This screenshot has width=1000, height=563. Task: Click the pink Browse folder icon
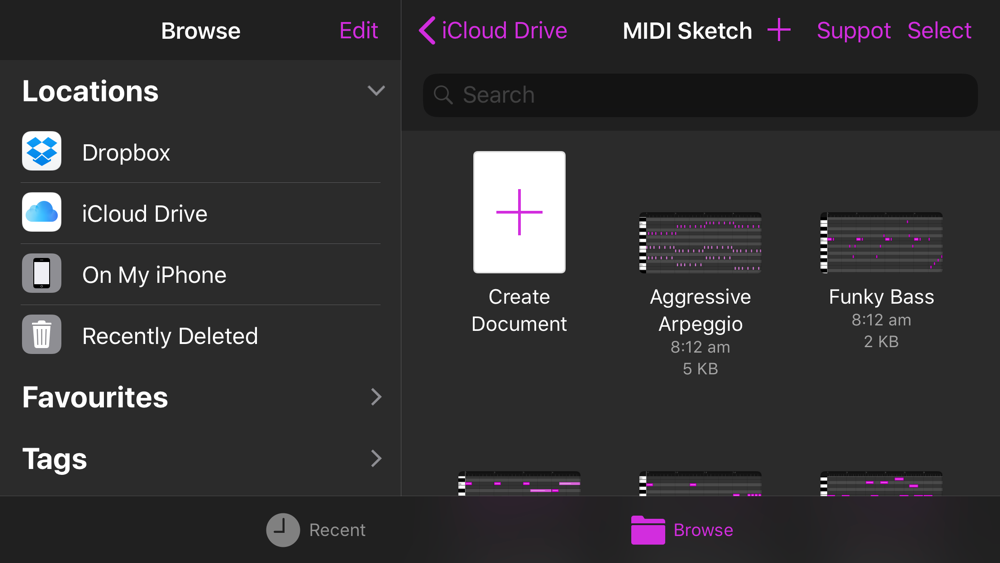pyautogui.click(x=648, y=530)
